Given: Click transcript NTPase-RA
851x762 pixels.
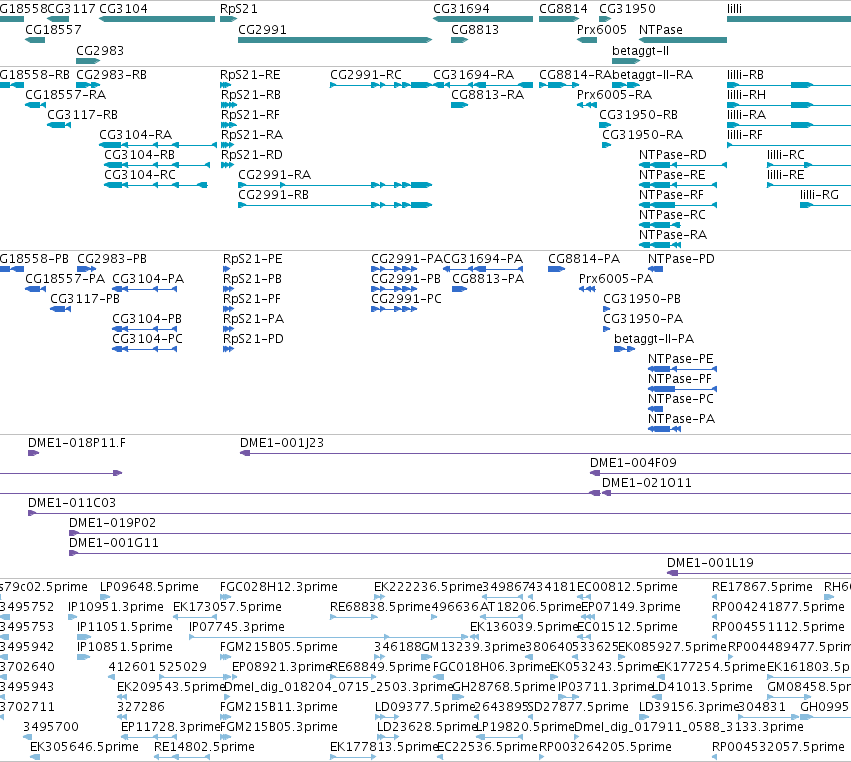Looking at the screenshot, I should click(x=672, y=234).
